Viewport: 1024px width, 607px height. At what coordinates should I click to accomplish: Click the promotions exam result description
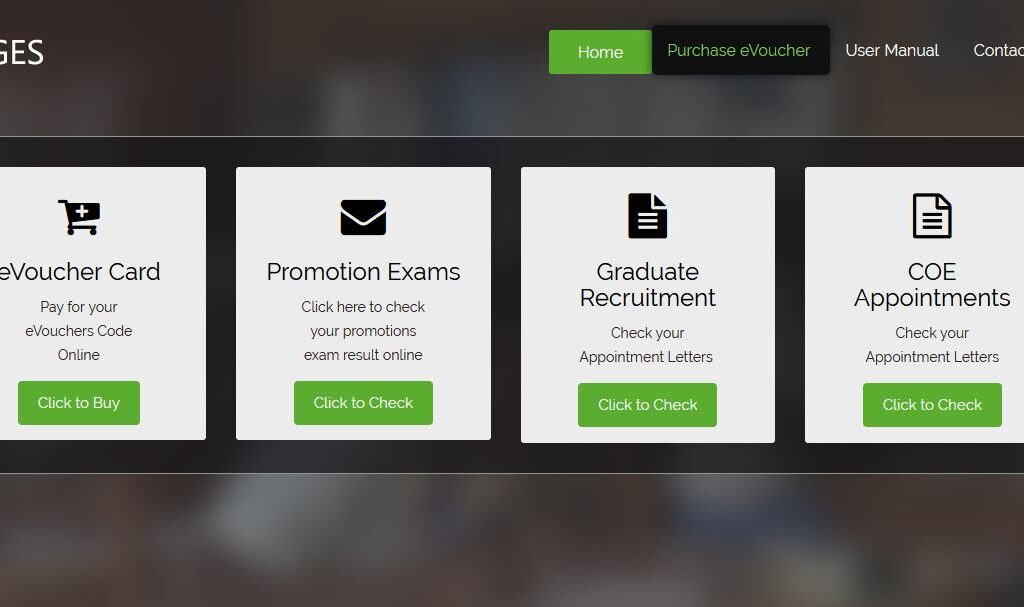click(x=363, y=331)
